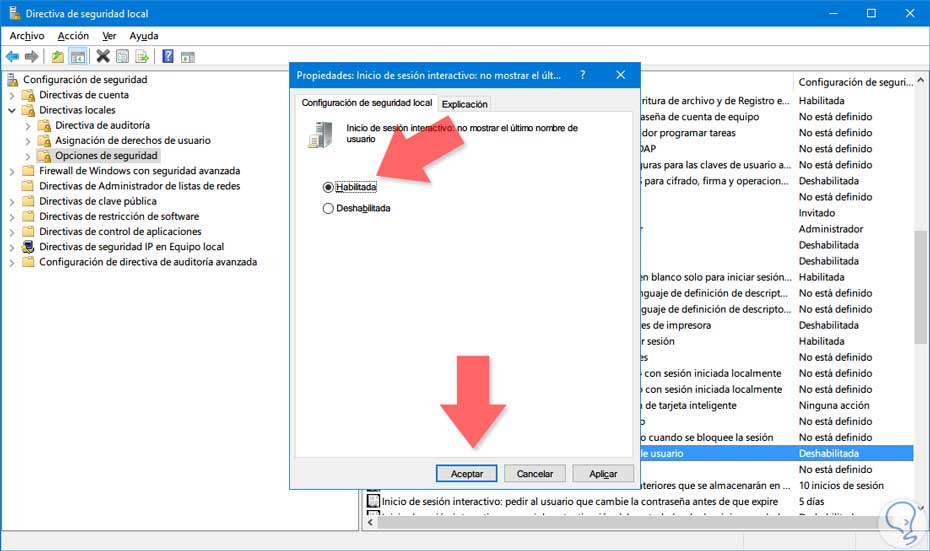The height and width of the screenshot is (551, 930).
Task: Select the Deshabilitada radio button
Action: [x=328, y=209]
